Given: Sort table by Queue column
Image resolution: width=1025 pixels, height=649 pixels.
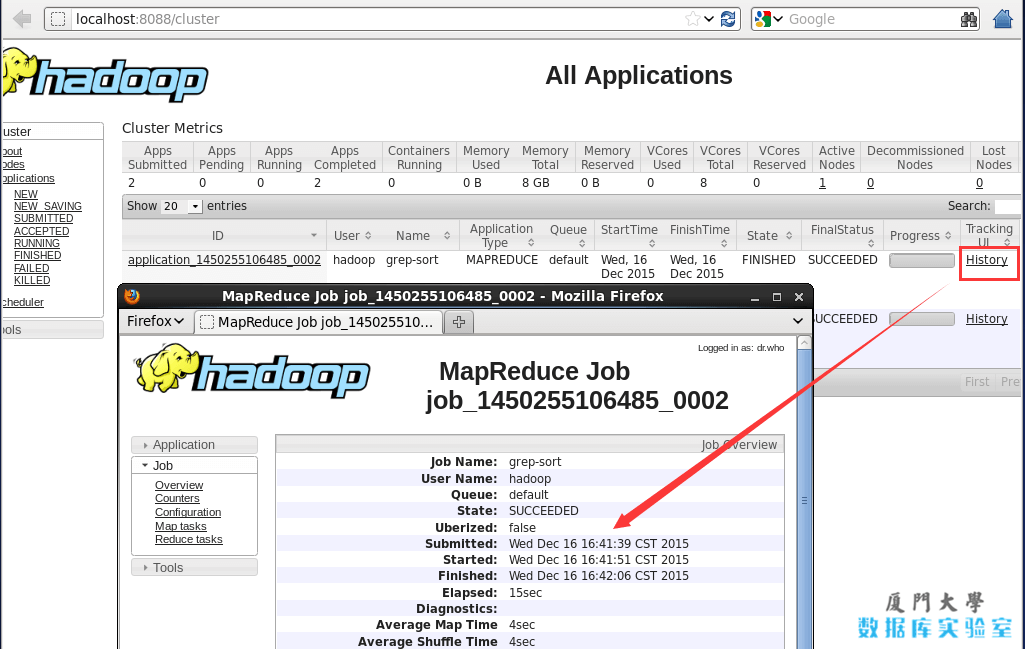Looking at the screenshot, I should point(568,235).
